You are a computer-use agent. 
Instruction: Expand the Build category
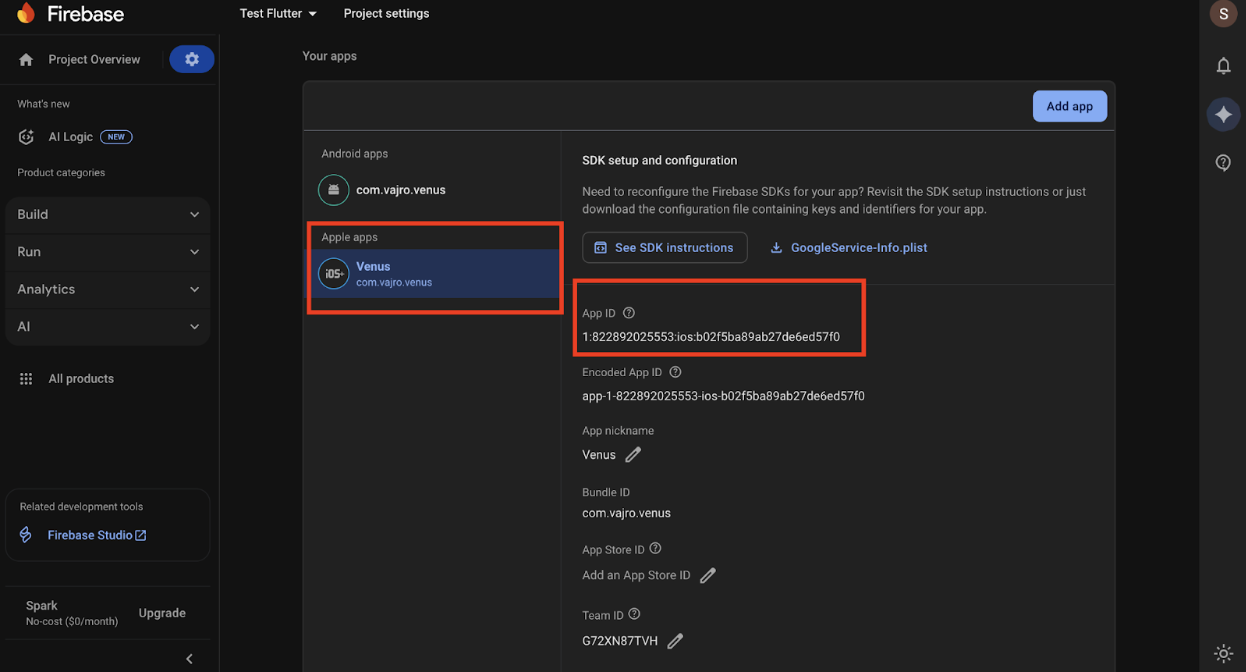[x=107, y=214]
